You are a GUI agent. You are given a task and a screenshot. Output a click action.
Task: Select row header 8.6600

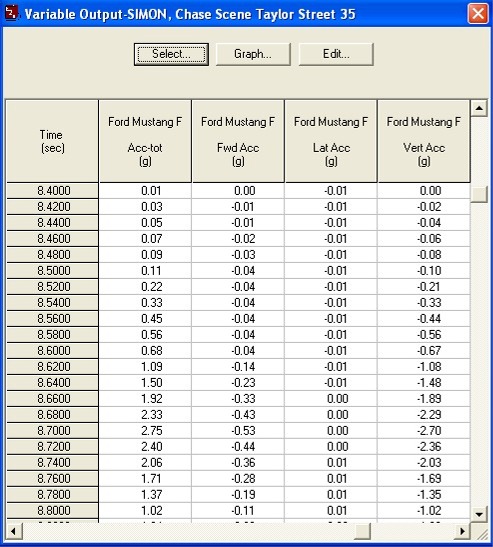[x=52, y=399]
